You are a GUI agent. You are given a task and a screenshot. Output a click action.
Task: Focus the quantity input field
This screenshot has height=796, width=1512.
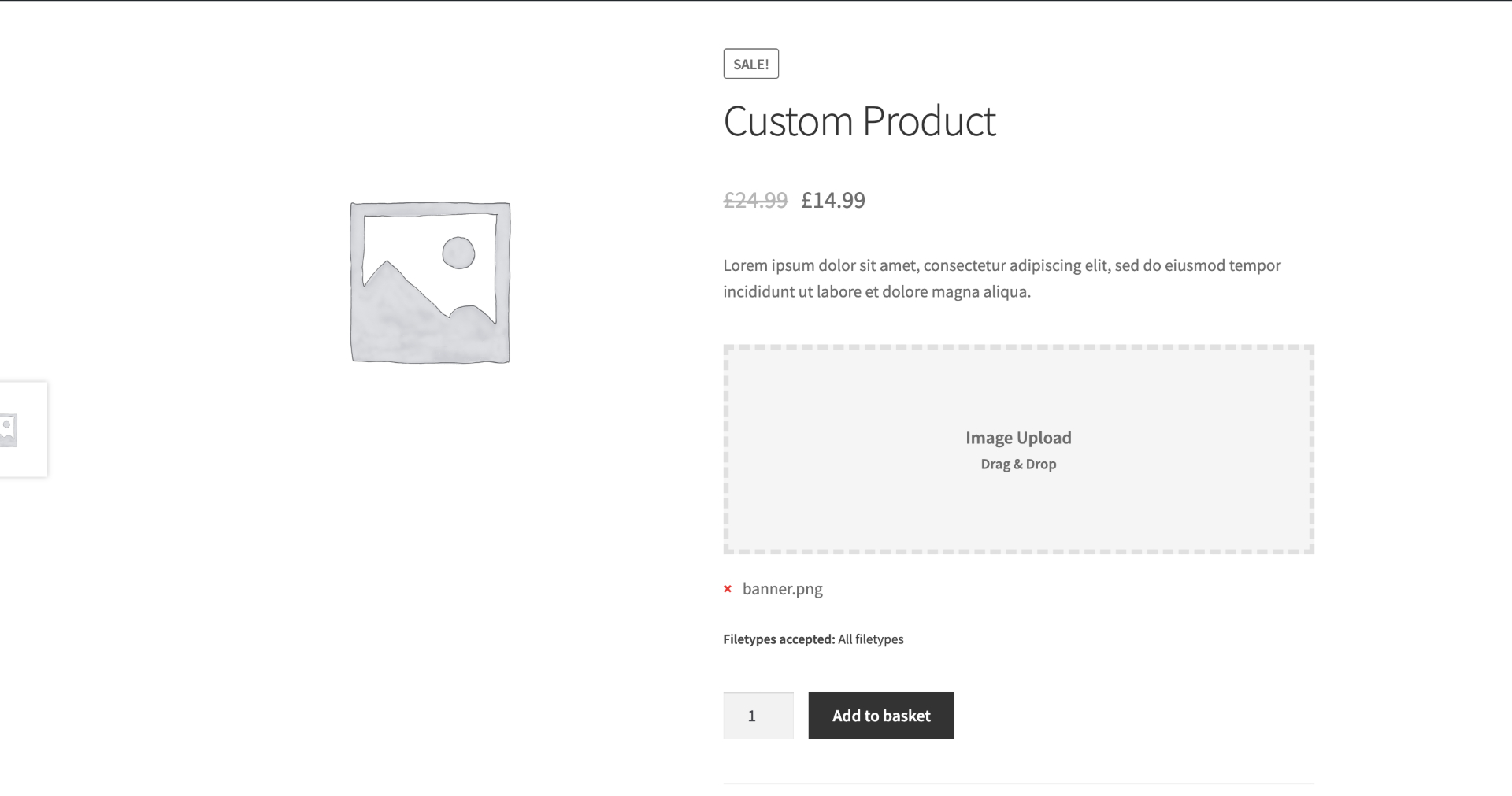tap(758, 716)
